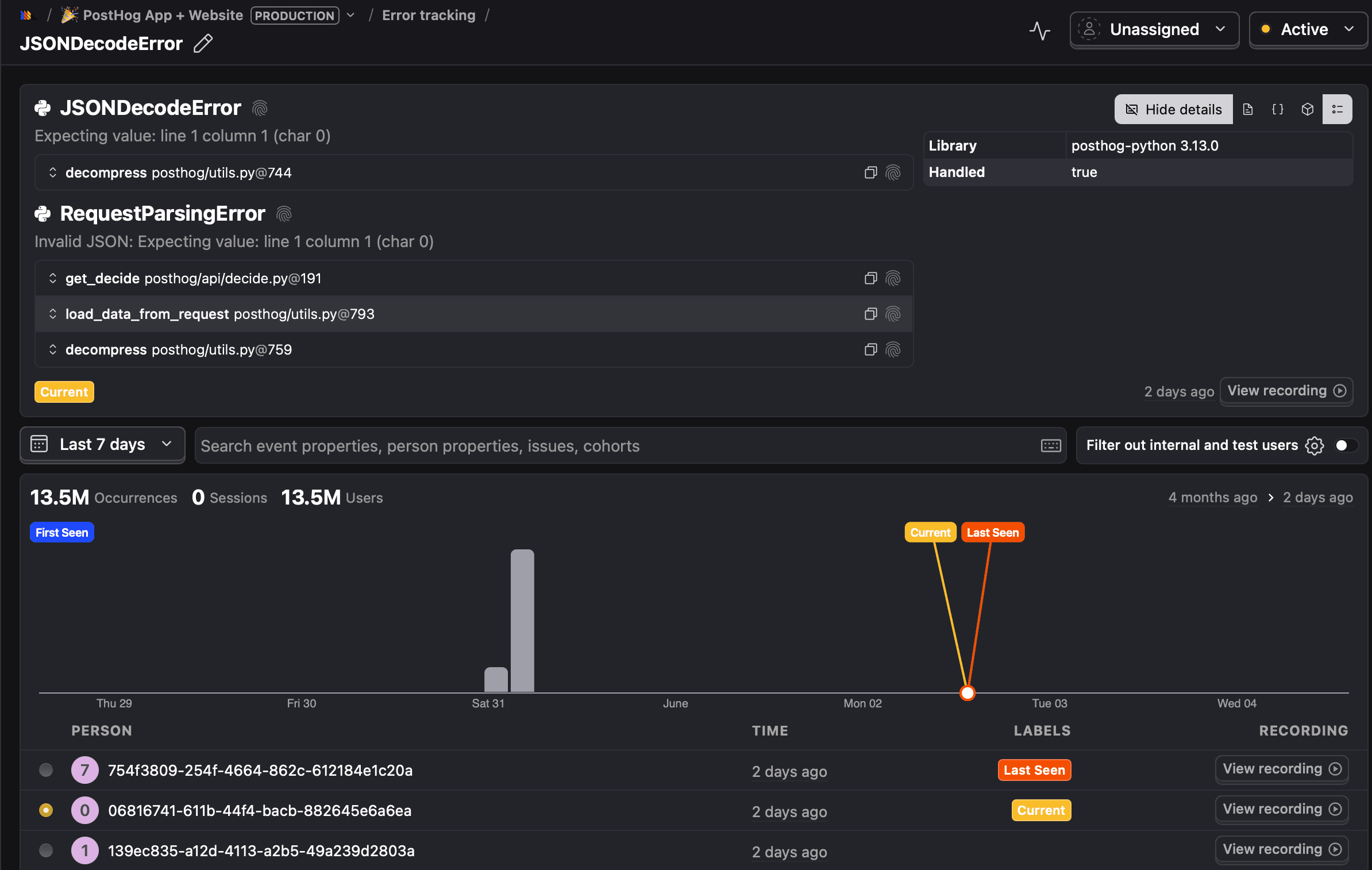Click Current label in 06816741 row
The height and width of the screenshot is (870, 1372).
(x=1041, y=810)
